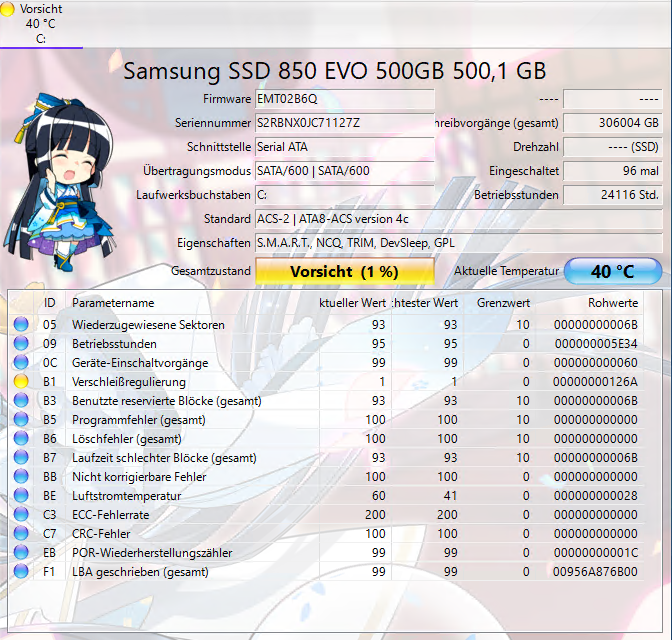Click raw value 00956A876B00
This screenshot has height=640, width=672.
[x=595, y=572]
